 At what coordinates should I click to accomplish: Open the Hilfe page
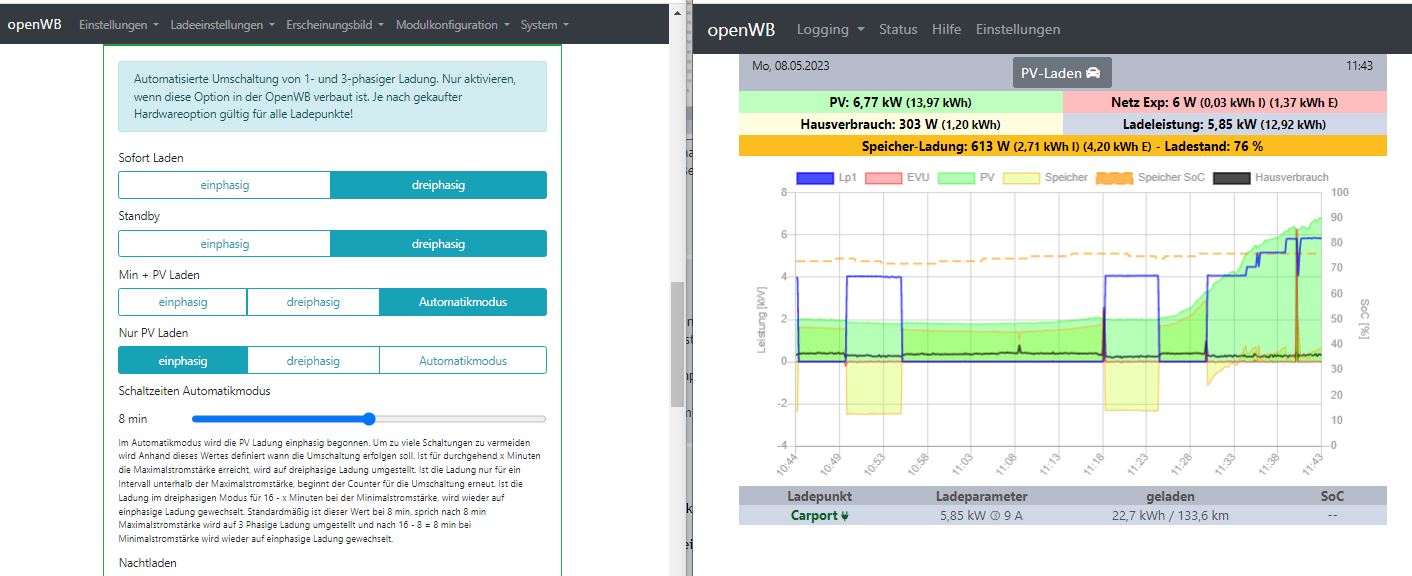click(946, 30)
